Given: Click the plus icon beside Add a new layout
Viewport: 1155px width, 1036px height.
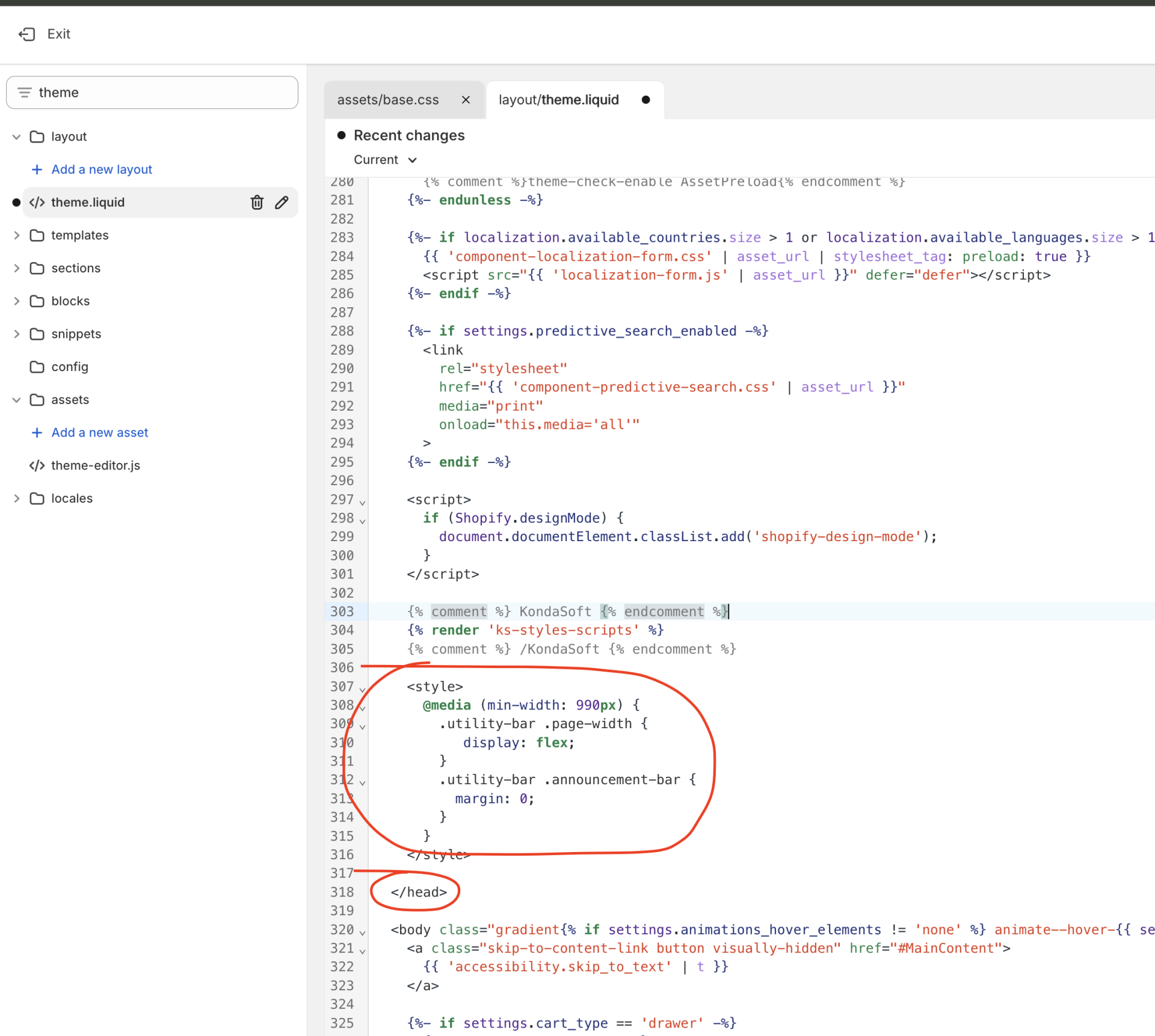Looking at the screenshot, I should point(37,170).
